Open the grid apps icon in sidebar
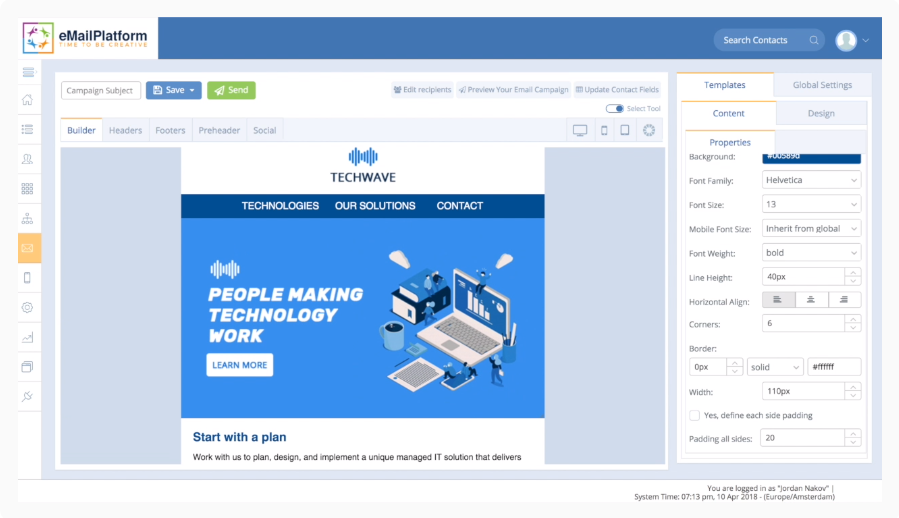Viewport: 899px width, 518px height. [28, 189]
